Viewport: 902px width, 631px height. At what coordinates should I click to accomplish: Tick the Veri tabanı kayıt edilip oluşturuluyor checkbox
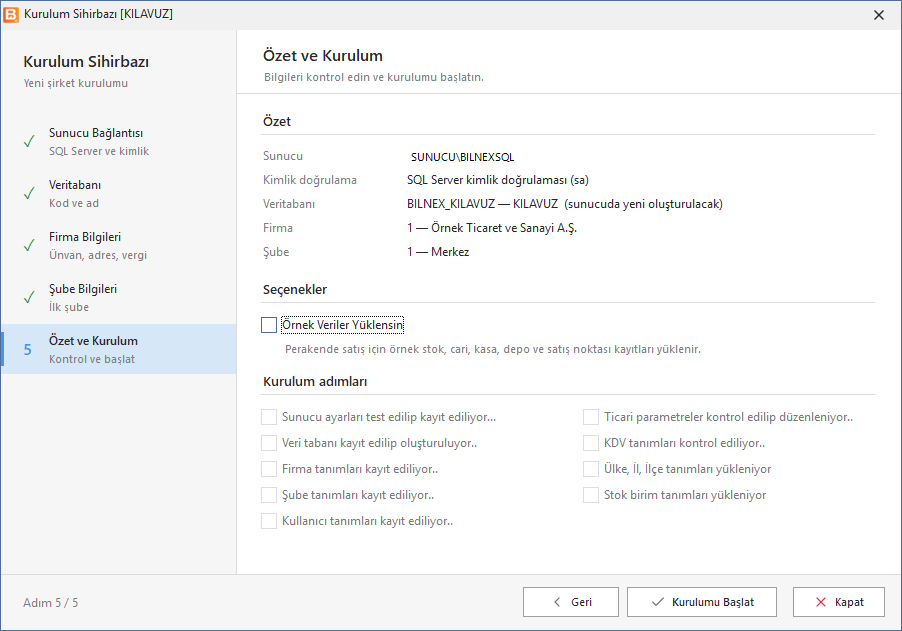coord(269,443)
